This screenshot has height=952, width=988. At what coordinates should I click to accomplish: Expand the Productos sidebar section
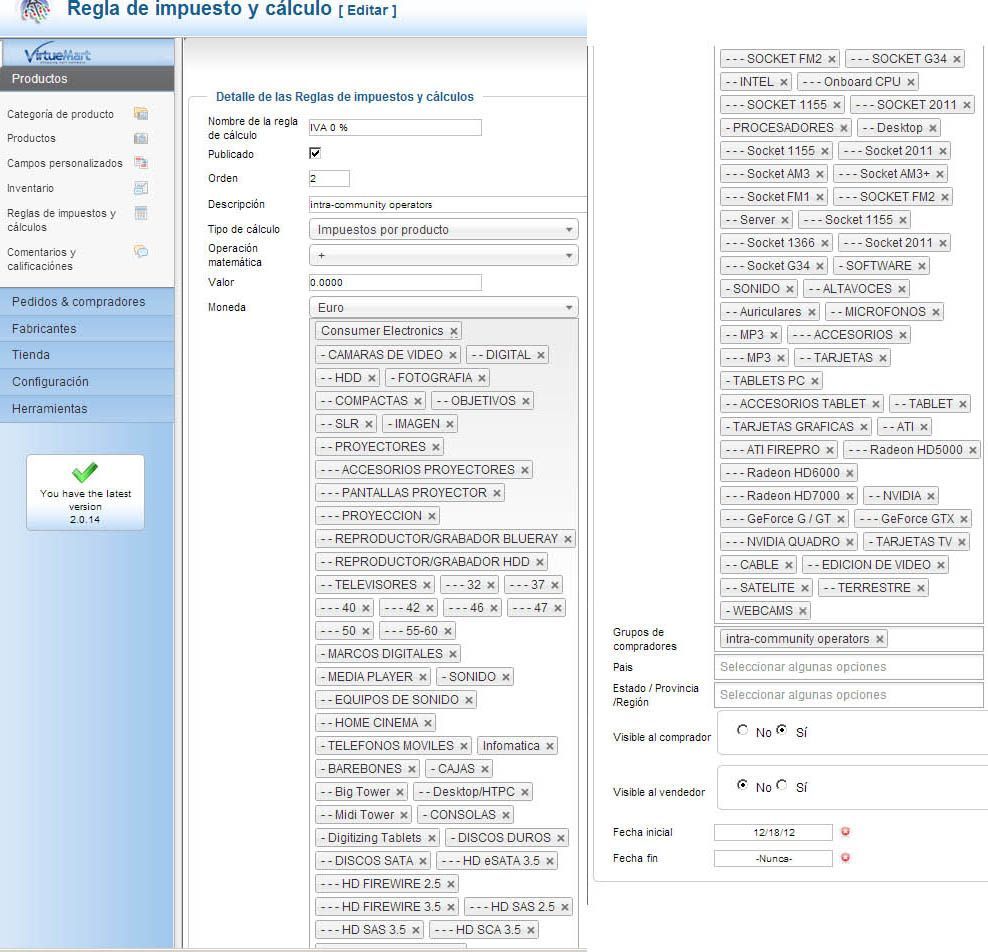(x=87, y=79)
